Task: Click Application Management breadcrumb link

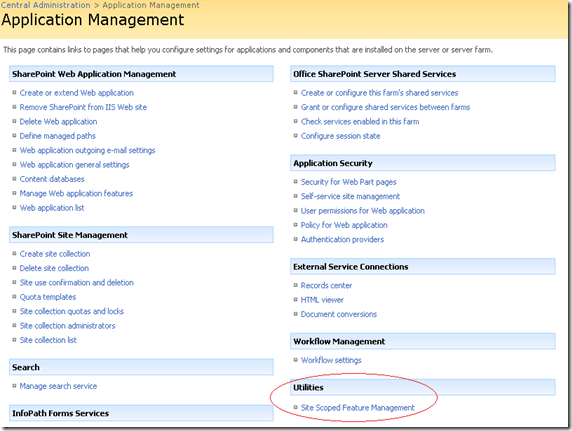Action: click(151, 5)
